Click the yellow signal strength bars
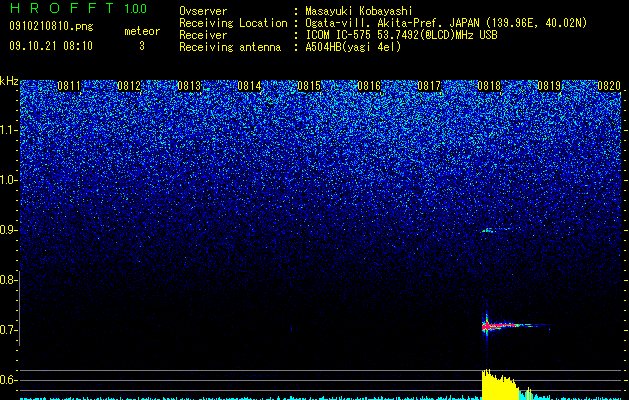 (x=498, y=386)
